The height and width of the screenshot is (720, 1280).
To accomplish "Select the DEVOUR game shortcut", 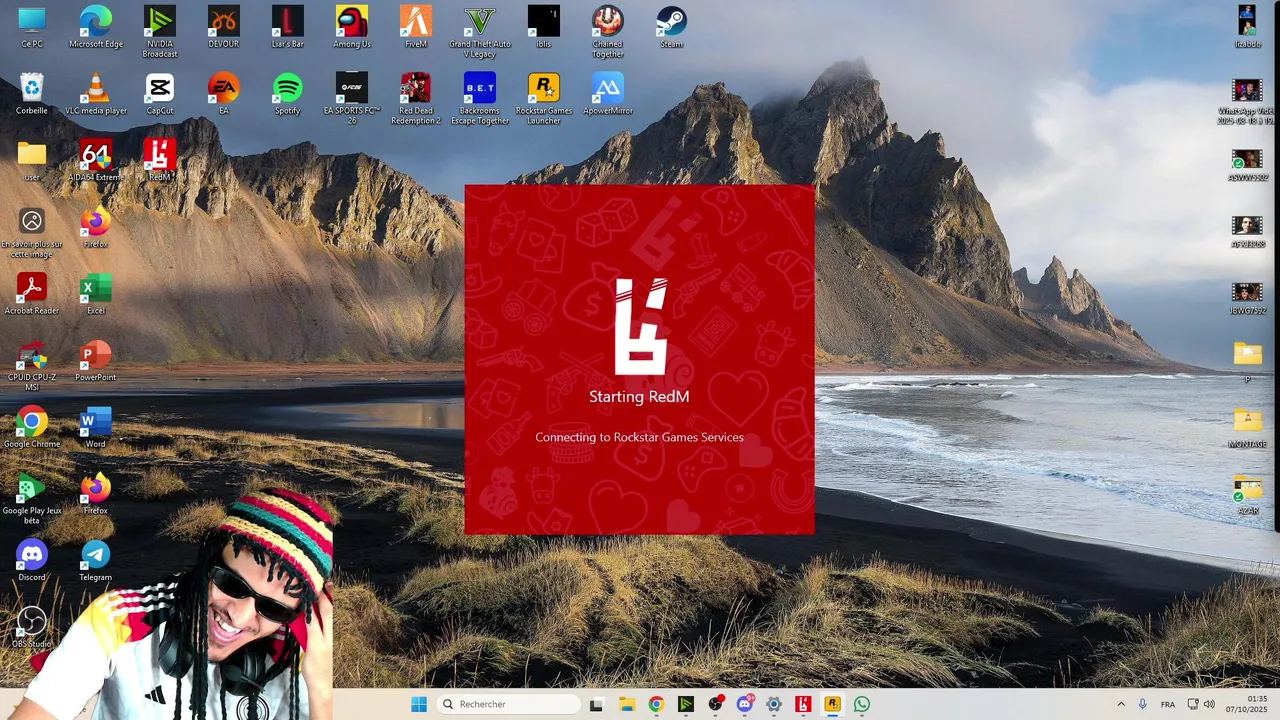I will click(224, 27).
